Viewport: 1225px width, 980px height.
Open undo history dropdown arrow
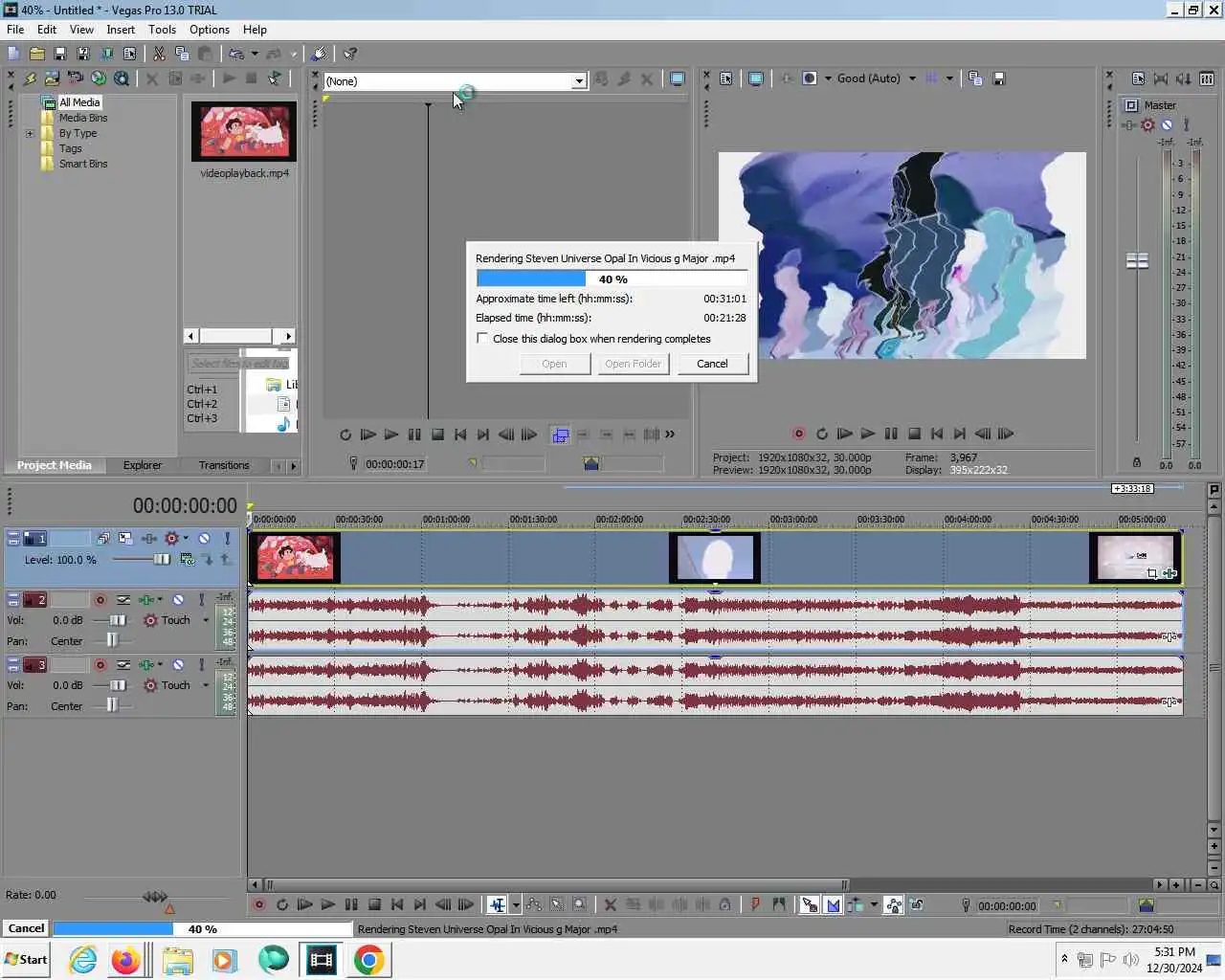point(254,54)
